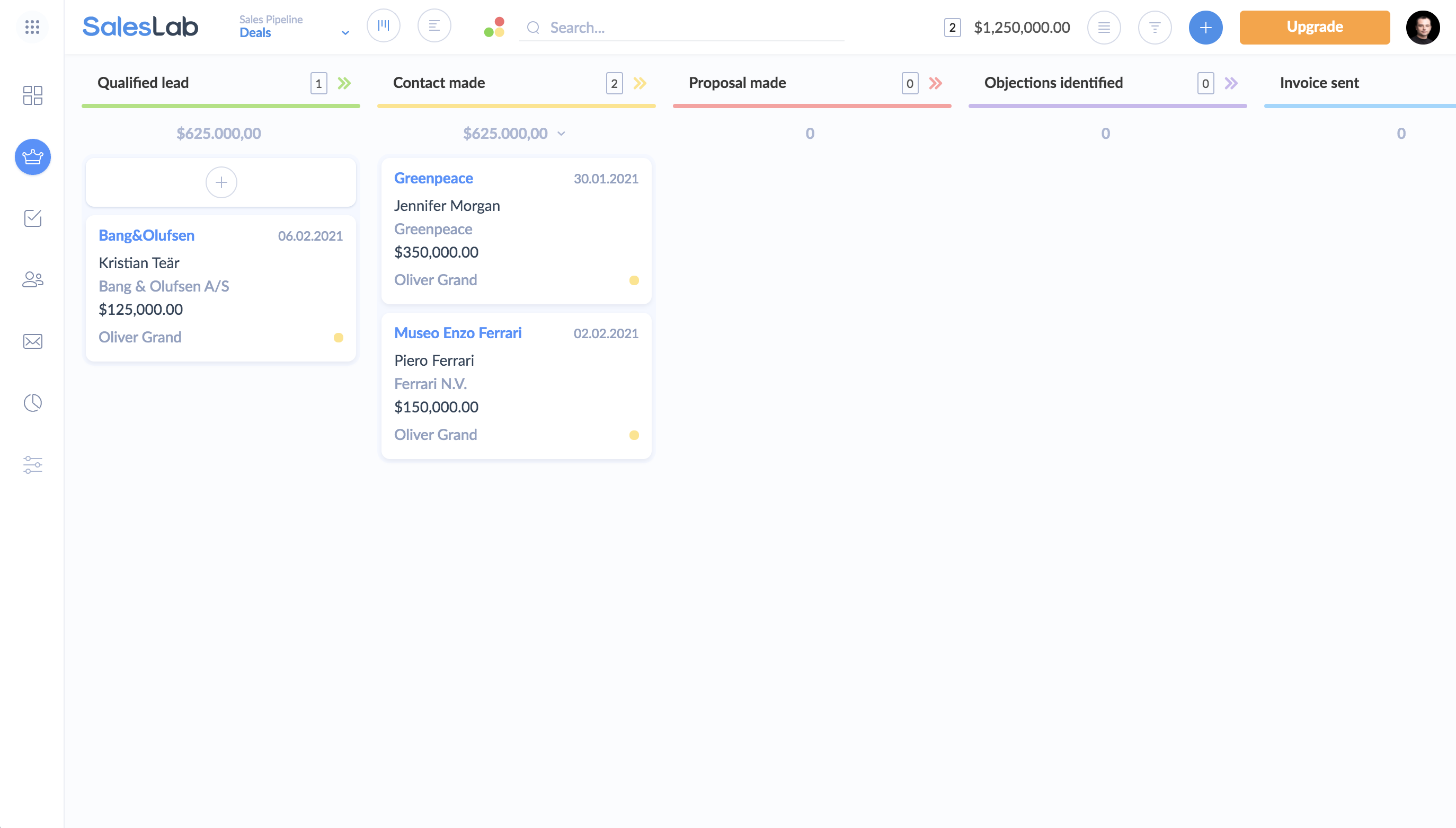Open the mail envelope section
This screenshot has width=1456, height=828.
click(x=32, y=341)
